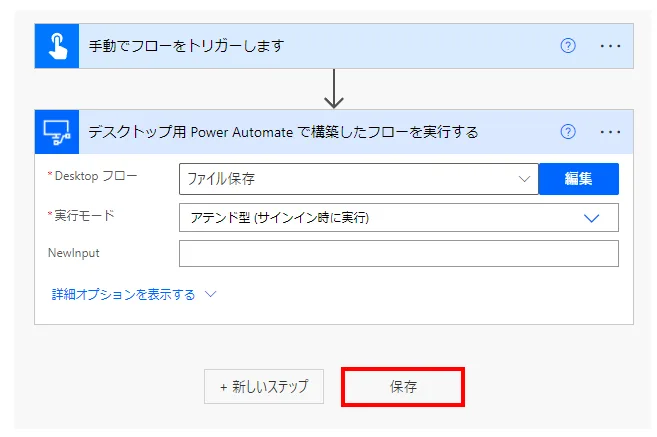Click the blue chevron in the 実行モード field
The image size is (657, 437).
point(591,217)
